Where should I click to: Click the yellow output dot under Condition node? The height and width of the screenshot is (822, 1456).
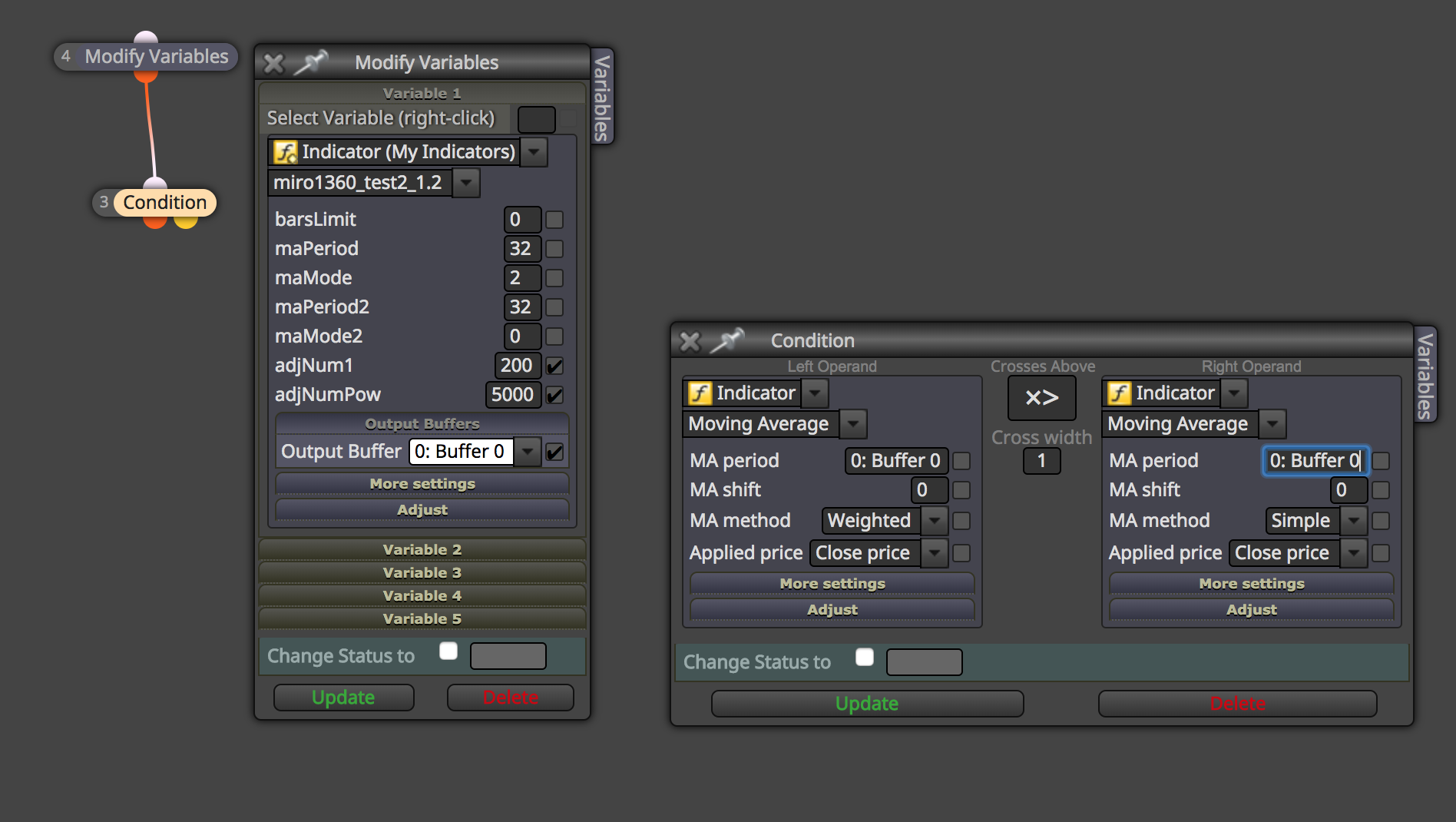pos(185,222)
